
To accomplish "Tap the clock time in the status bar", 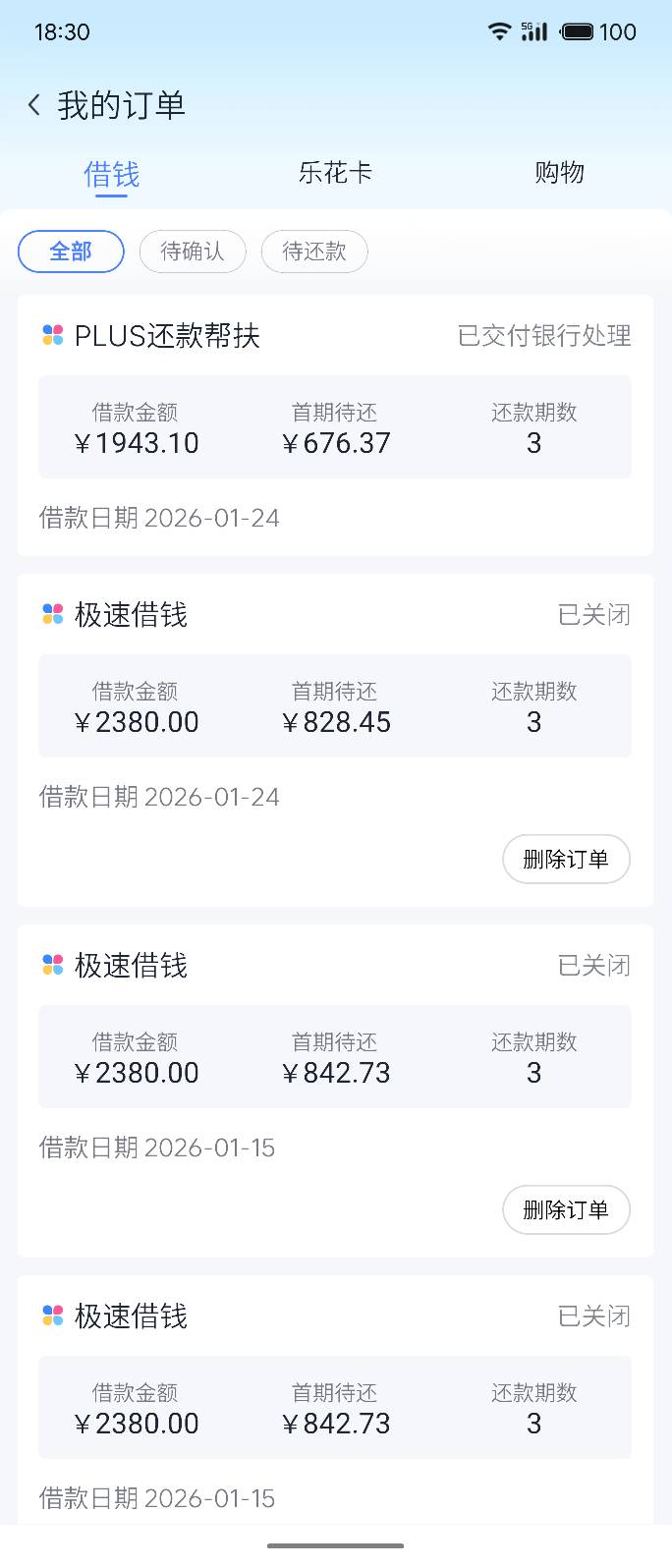I will 62,31.
